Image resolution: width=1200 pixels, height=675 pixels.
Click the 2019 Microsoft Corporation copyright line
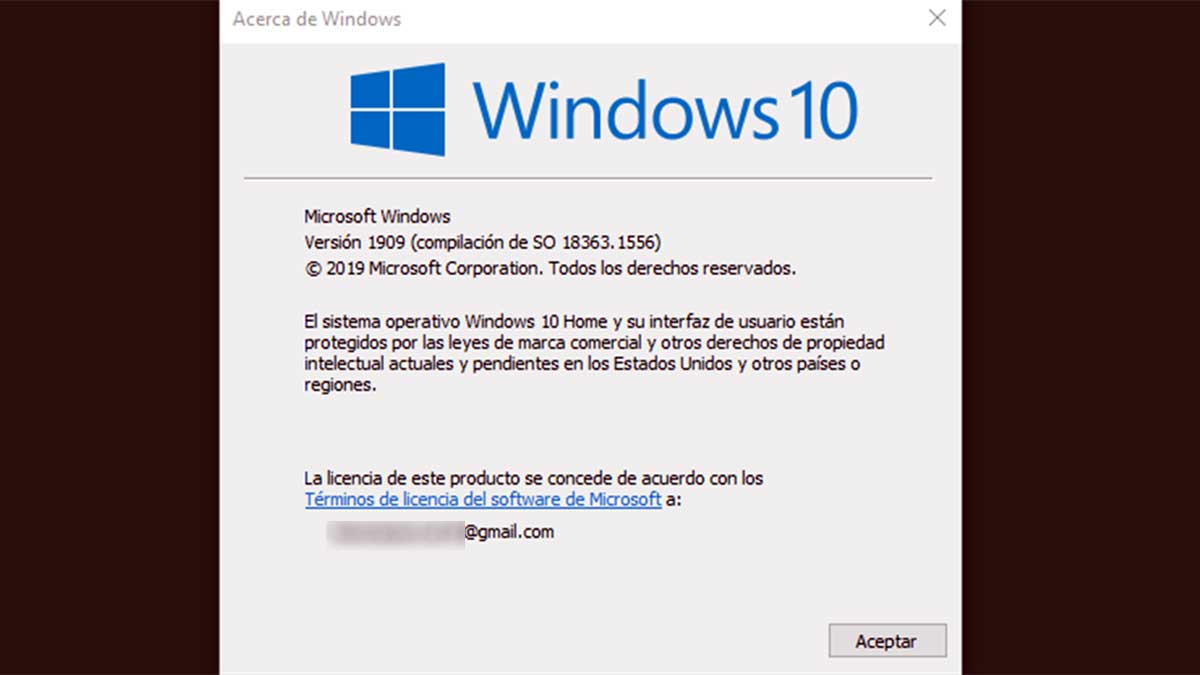(x=550, y=268)
